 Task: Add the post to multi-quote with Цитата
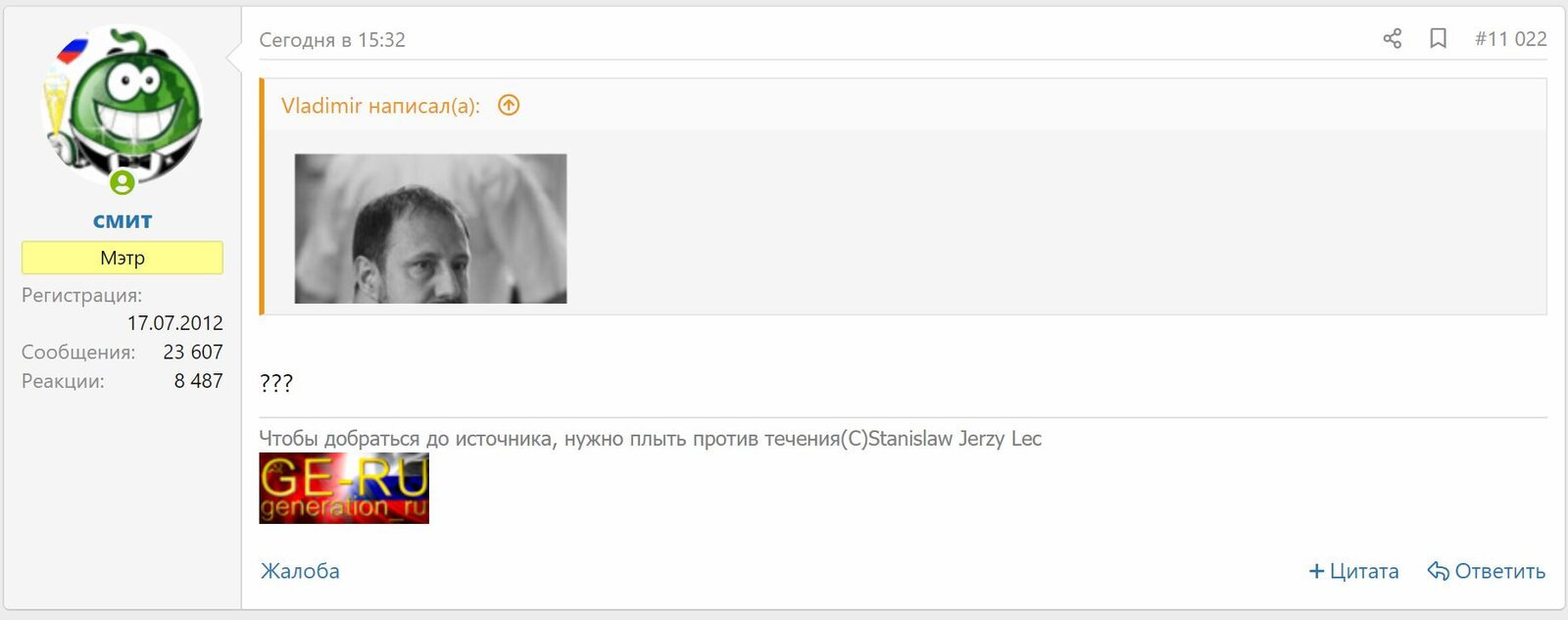pos(1353,571)
